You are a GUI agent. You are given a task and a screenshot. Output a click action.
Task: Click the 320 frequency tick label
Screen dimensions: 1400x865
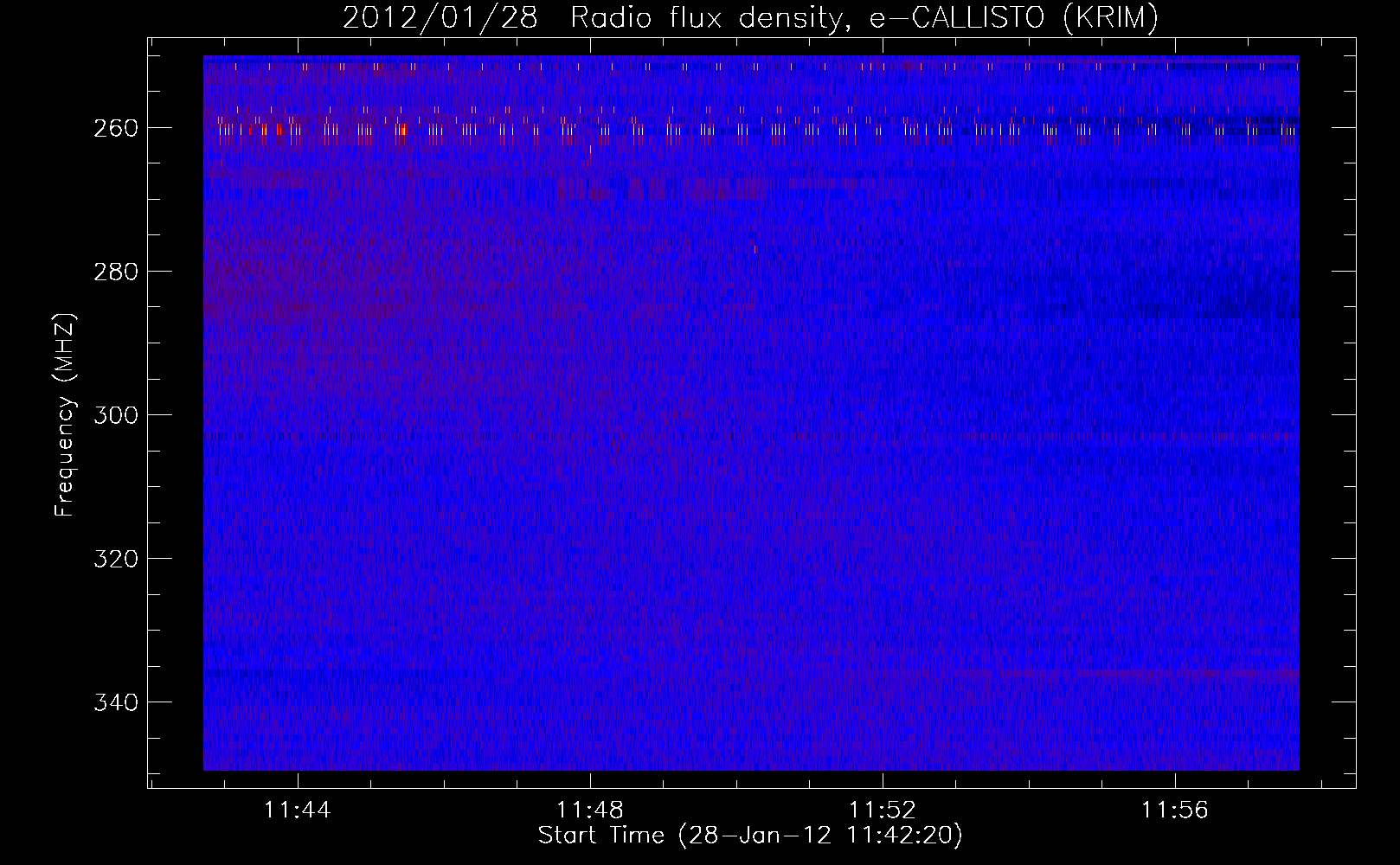116,559
